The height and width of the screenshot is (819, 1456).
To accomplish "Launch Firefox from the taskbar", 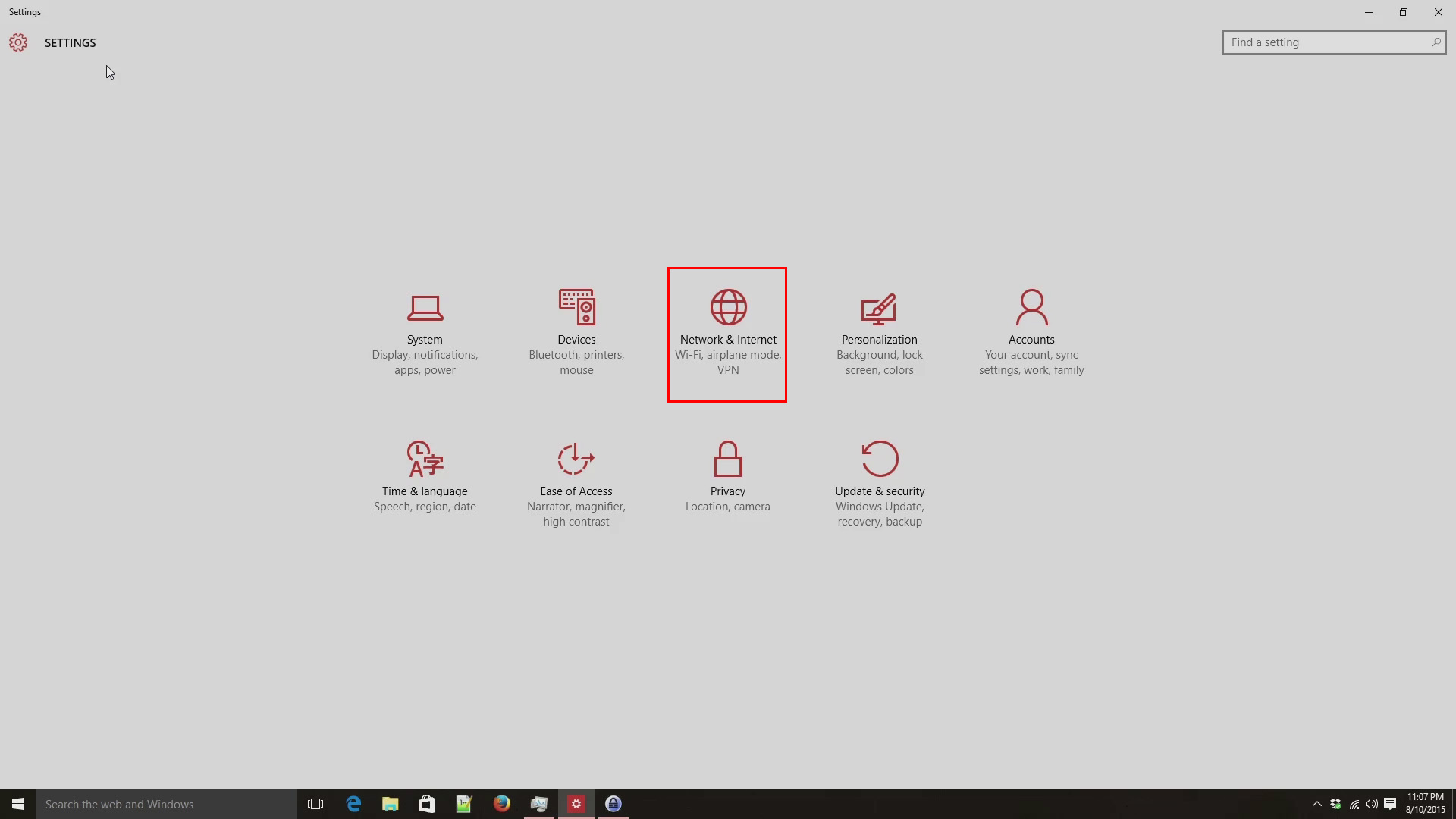I will pyautogui.click(x=502, y=804).
